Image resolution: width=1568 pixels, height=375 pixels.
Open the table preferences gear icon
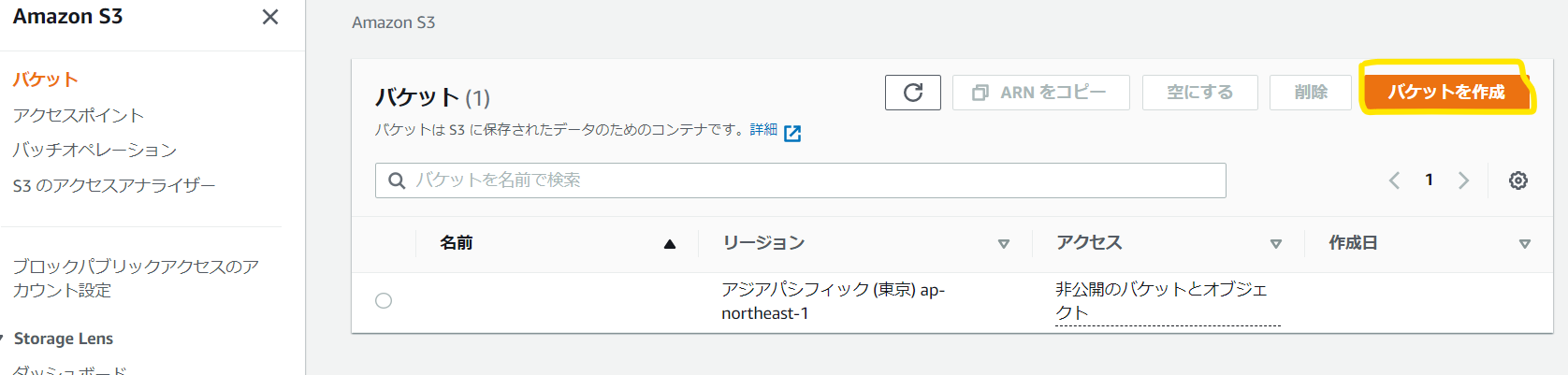1517,180
